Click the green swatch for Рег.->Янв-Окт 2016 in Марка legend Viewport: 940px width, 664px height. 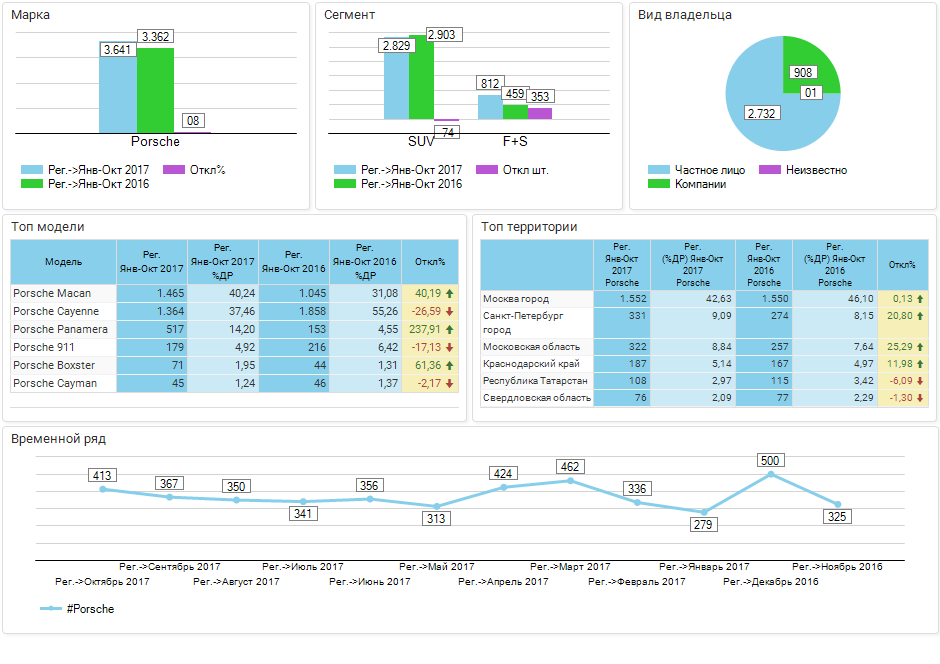coord(32,184)
